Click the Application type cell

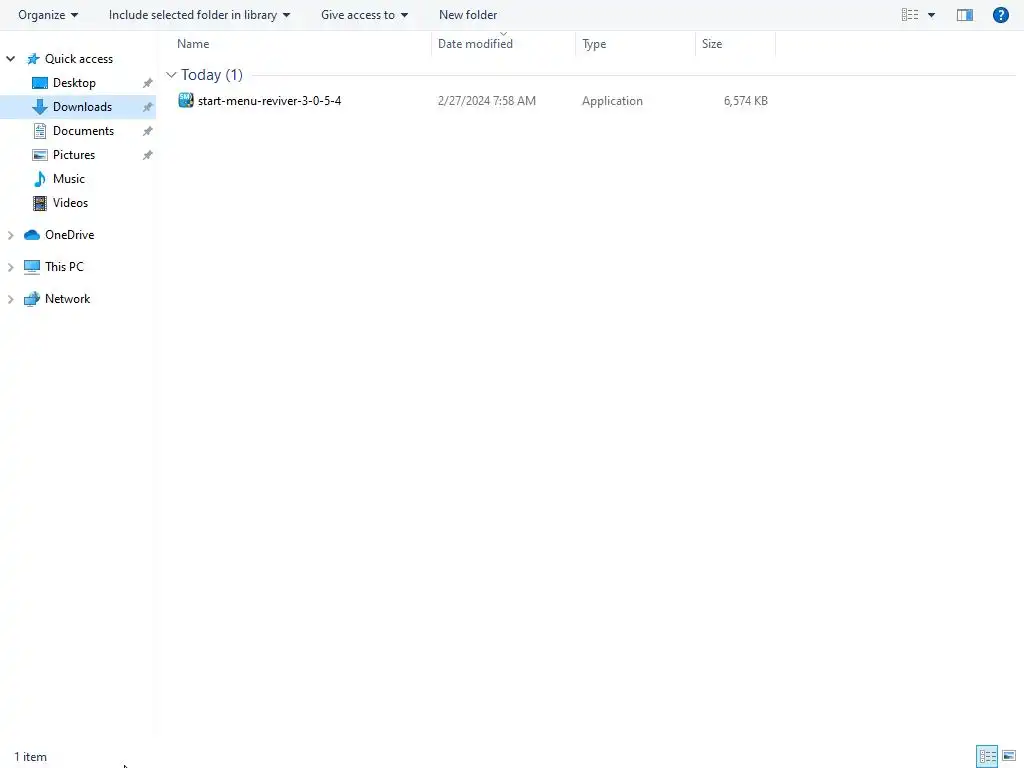[612, 101]
